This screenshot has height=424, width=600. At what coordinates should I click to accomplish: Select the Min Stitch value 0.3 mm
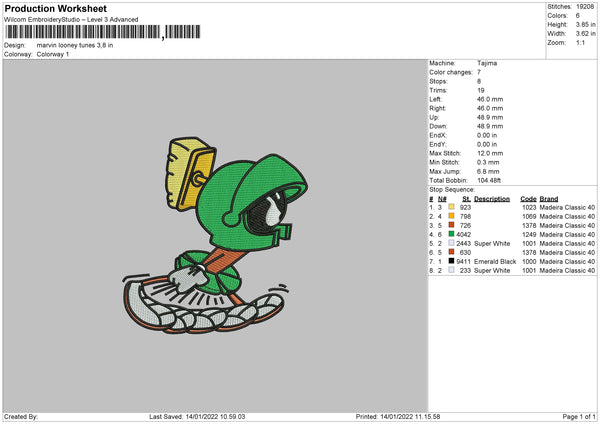coord(488,162)
